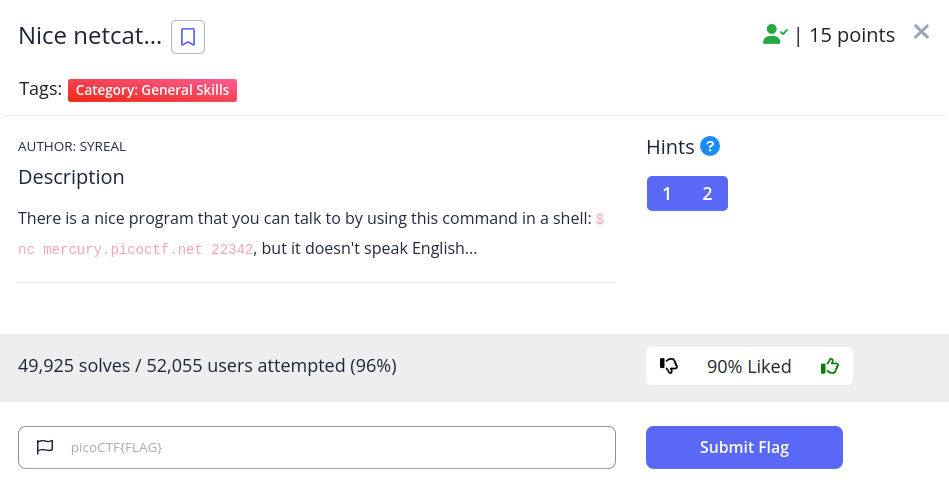Click the Nice netcat challenge title
Screen dimensions: 949x488
click(x=90, y=37)
